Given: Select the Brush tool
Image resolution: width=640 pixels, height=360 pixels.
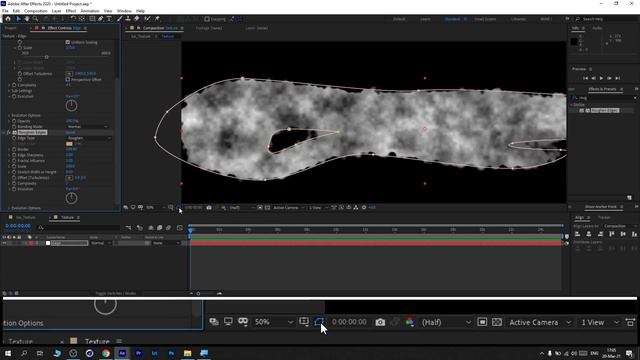Looking at the screenshot, I should coord(120,19).
